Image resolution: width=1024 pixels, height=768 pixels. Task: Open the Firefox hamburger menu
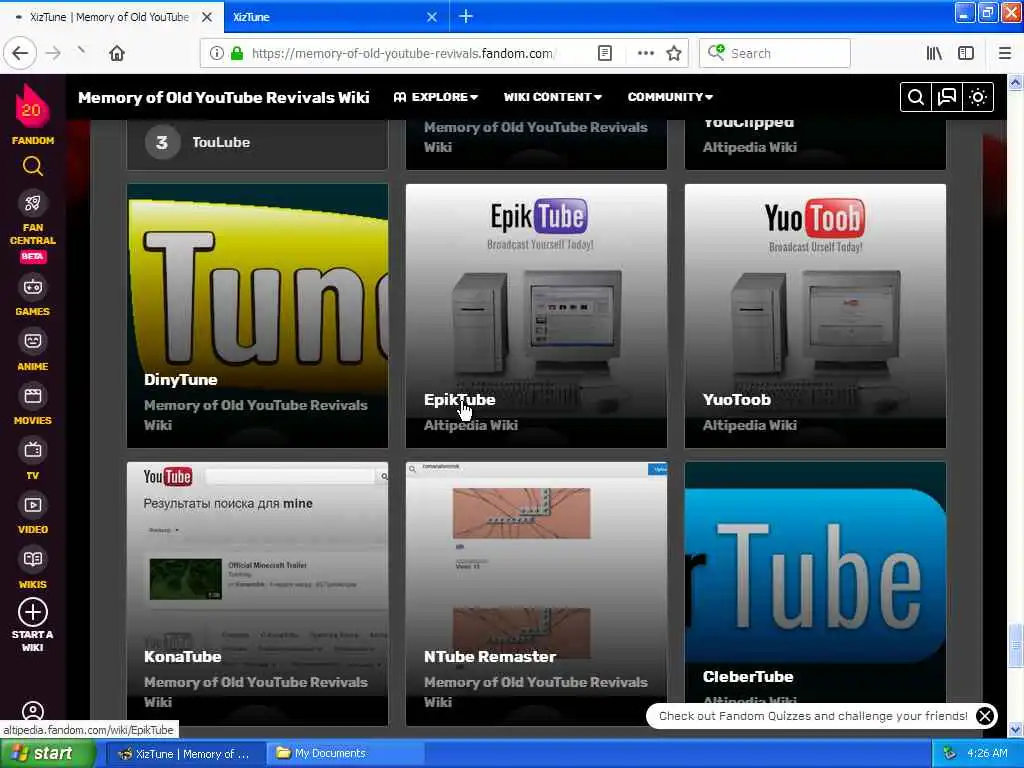1004,53
